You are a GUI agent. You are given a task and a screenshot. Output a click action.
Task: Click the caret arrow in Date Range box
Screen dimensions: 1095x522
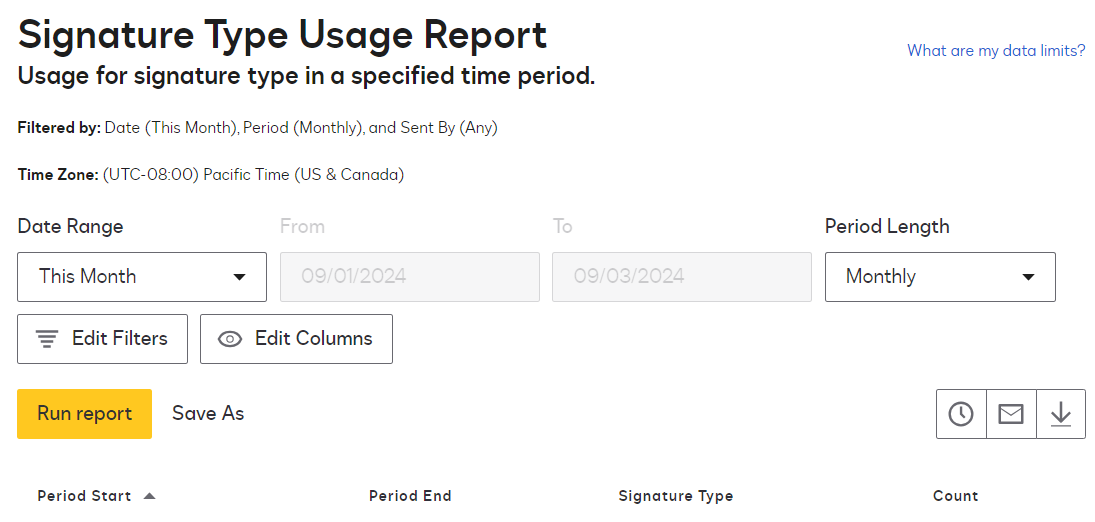(x=239, y=277)
